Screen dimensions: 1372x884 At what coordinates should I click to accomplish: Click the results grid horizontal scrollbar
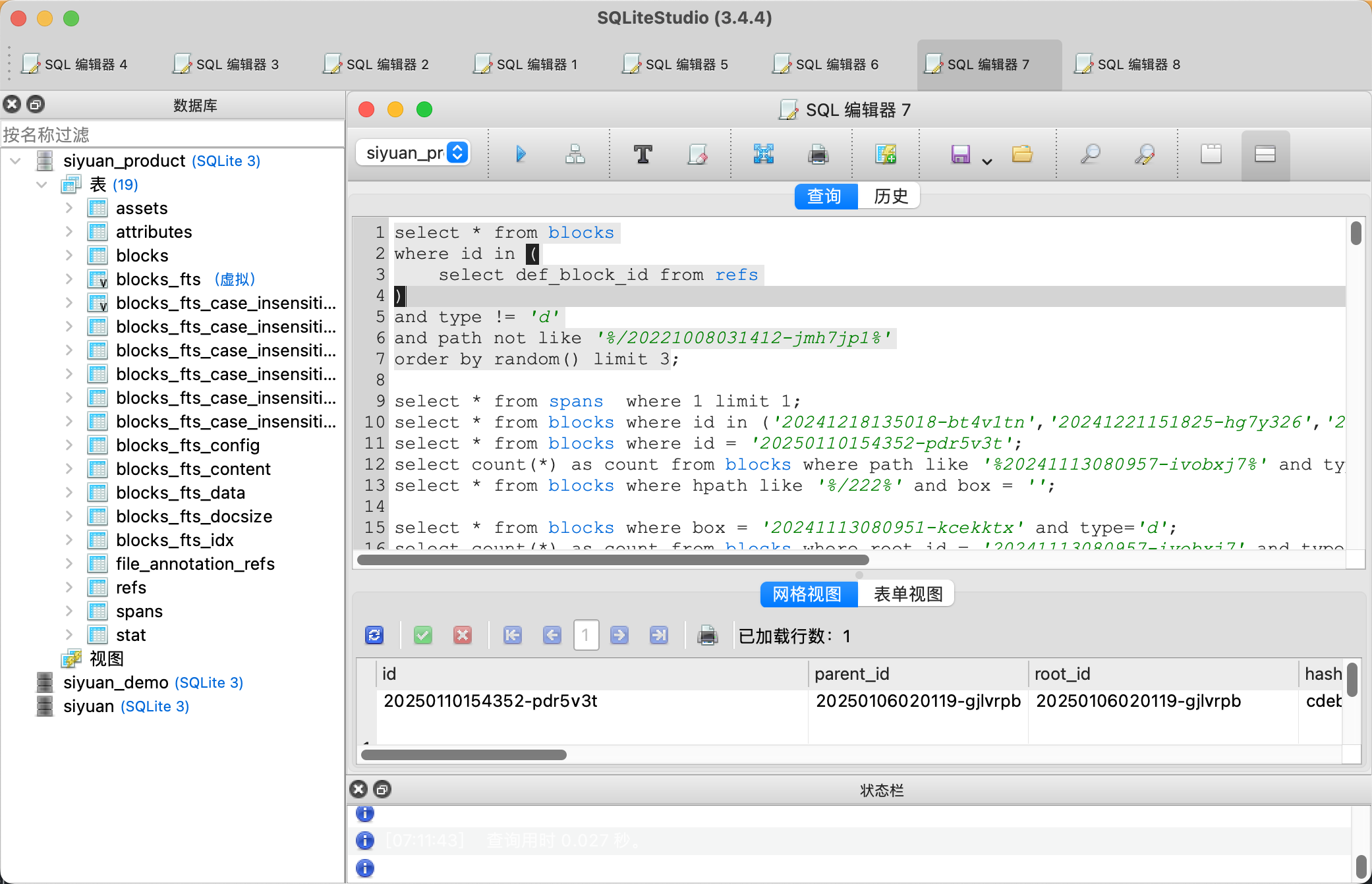click(464, 755)
